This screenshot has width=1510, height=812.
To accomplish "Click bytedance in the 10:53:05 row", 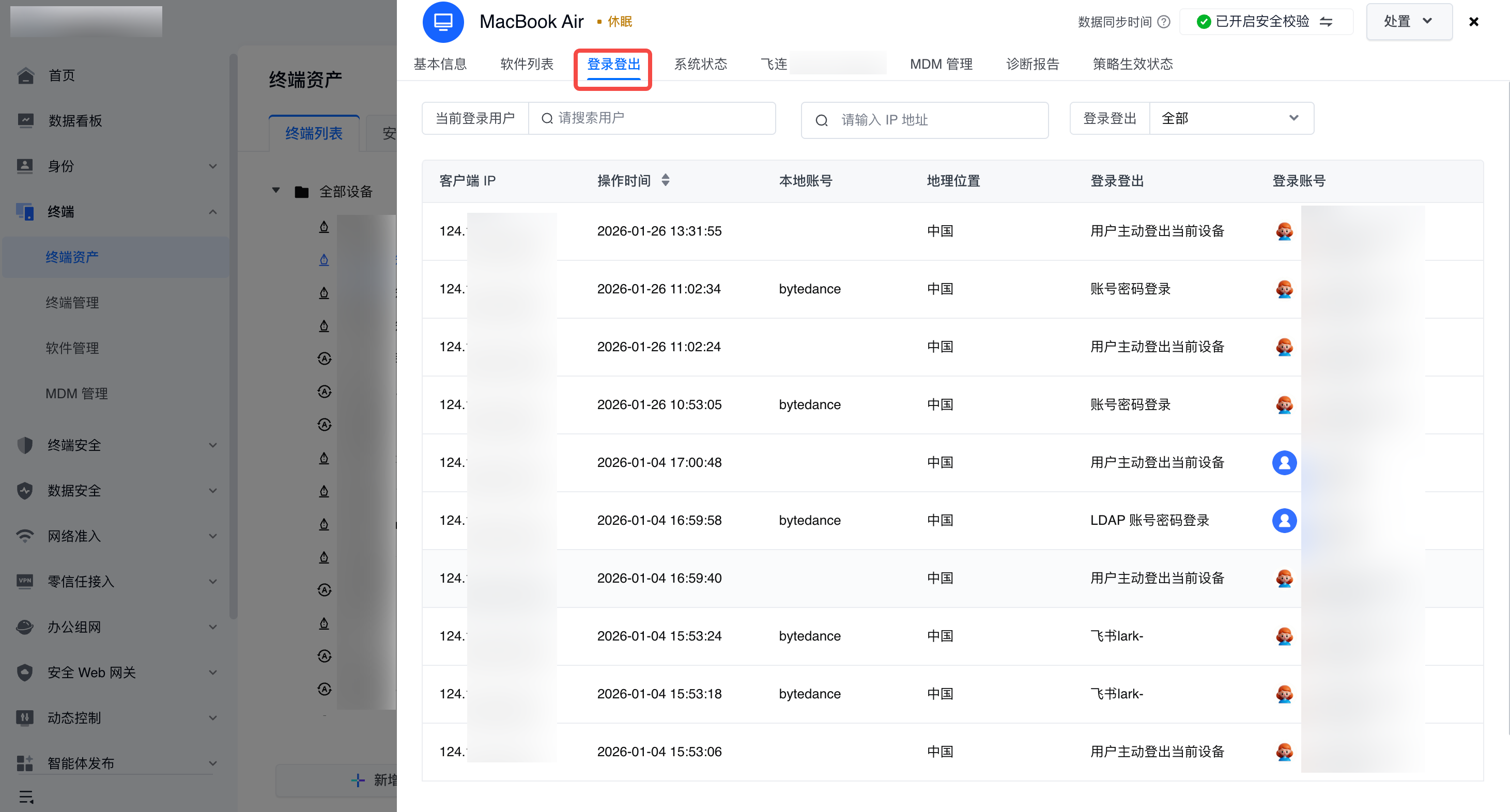I will 809,405.
